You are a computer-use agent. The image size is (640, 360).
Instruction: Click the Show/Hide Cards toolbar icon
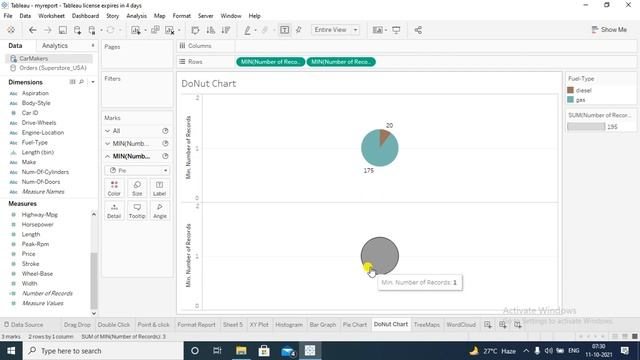378,30
